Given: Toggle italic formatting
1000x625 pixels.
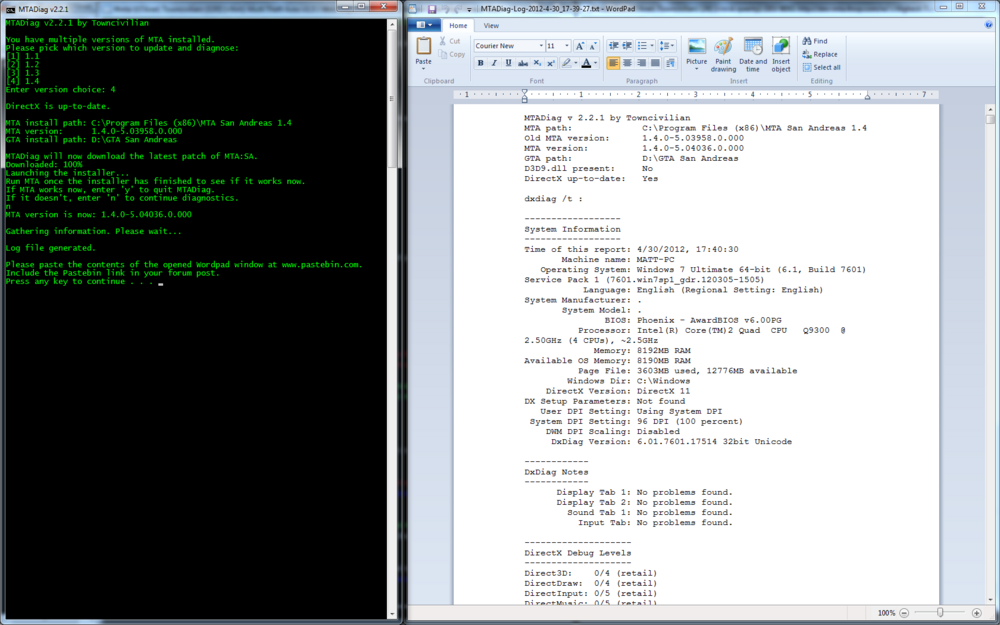Looking at the screenshot, I should 494,63.
